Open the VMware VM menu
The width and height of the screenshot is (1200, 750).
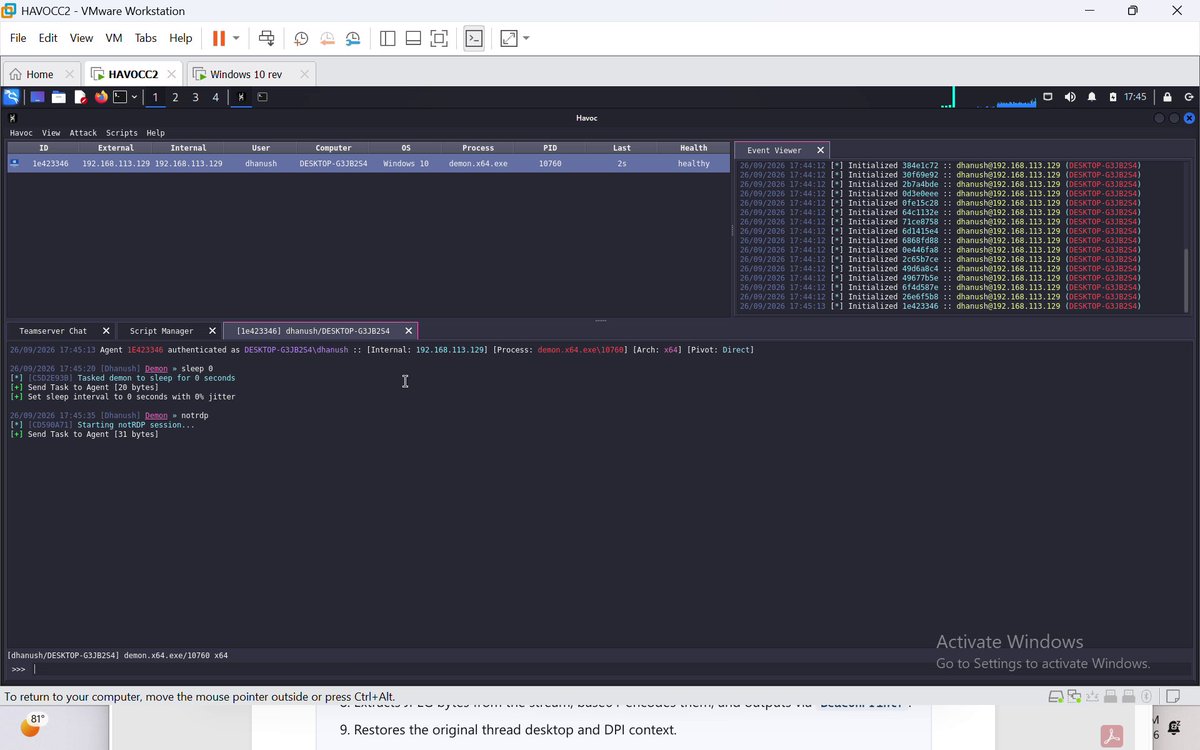[114, 38]
